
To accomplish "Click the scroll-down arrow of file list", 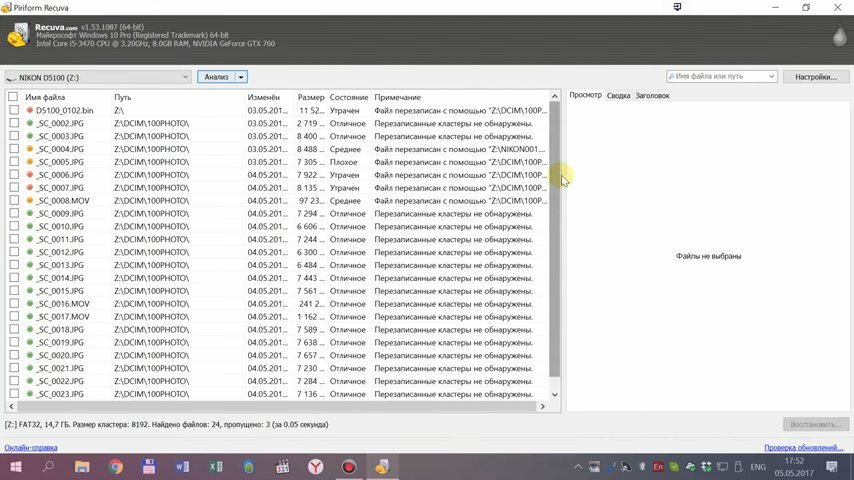I will pos(554,394).
